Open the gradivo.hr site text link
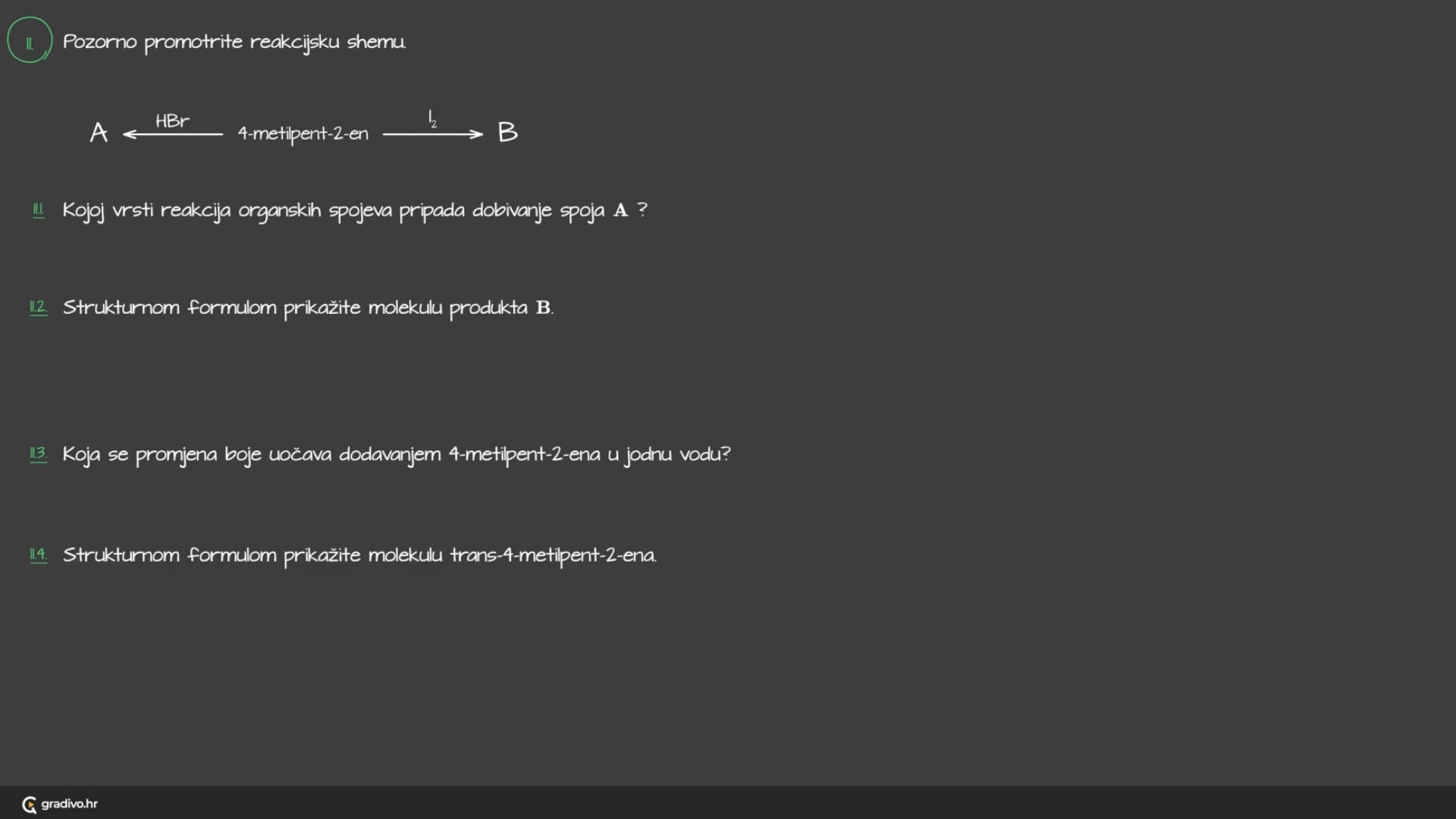 click(69, 804)
